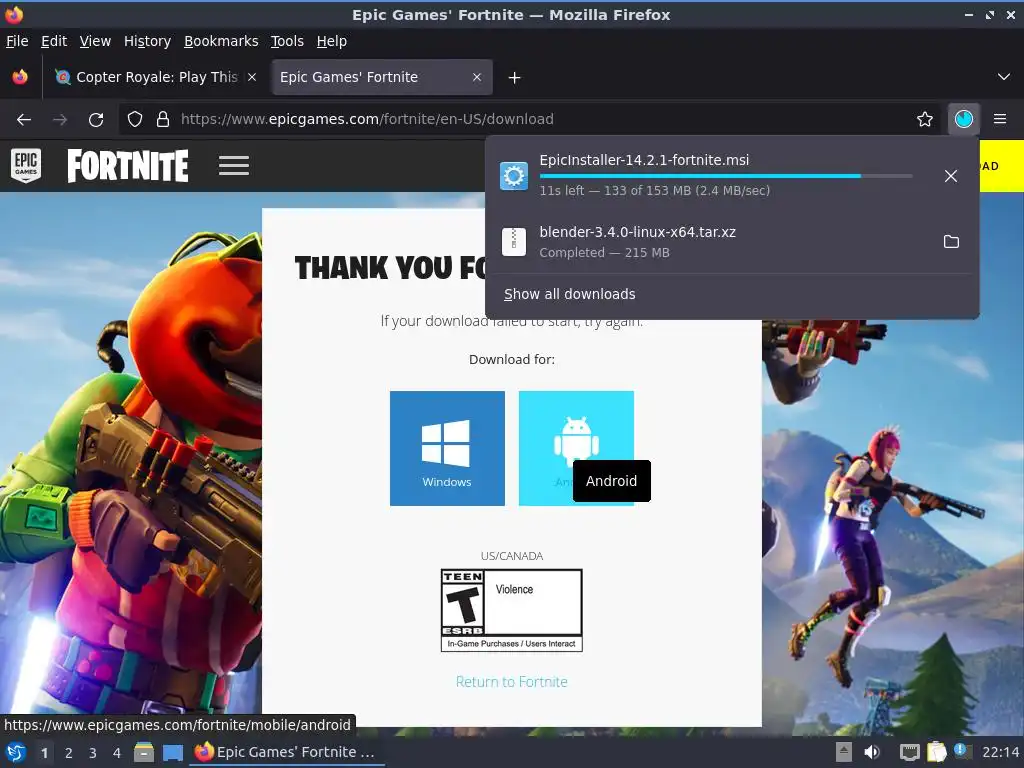Switch to workspace 2
Screen dimensions: 1024x768
click(69, 753)
